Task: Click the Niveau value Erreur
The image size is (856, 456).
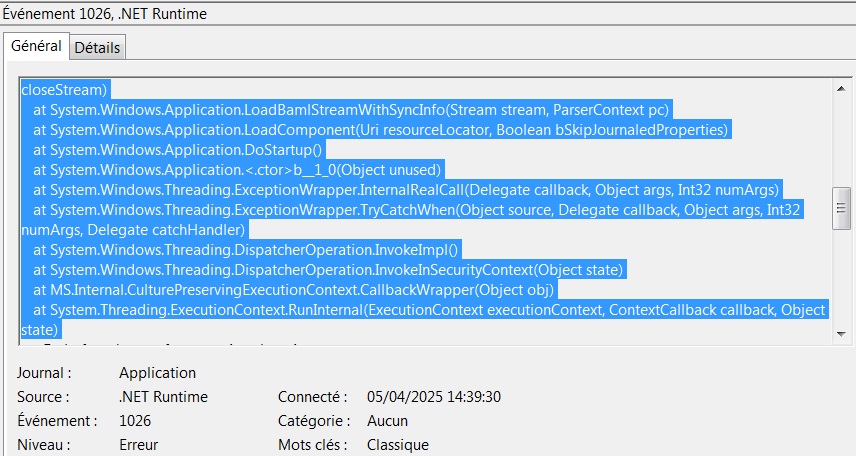Action: pyautogui.click(x=138, y=445)
